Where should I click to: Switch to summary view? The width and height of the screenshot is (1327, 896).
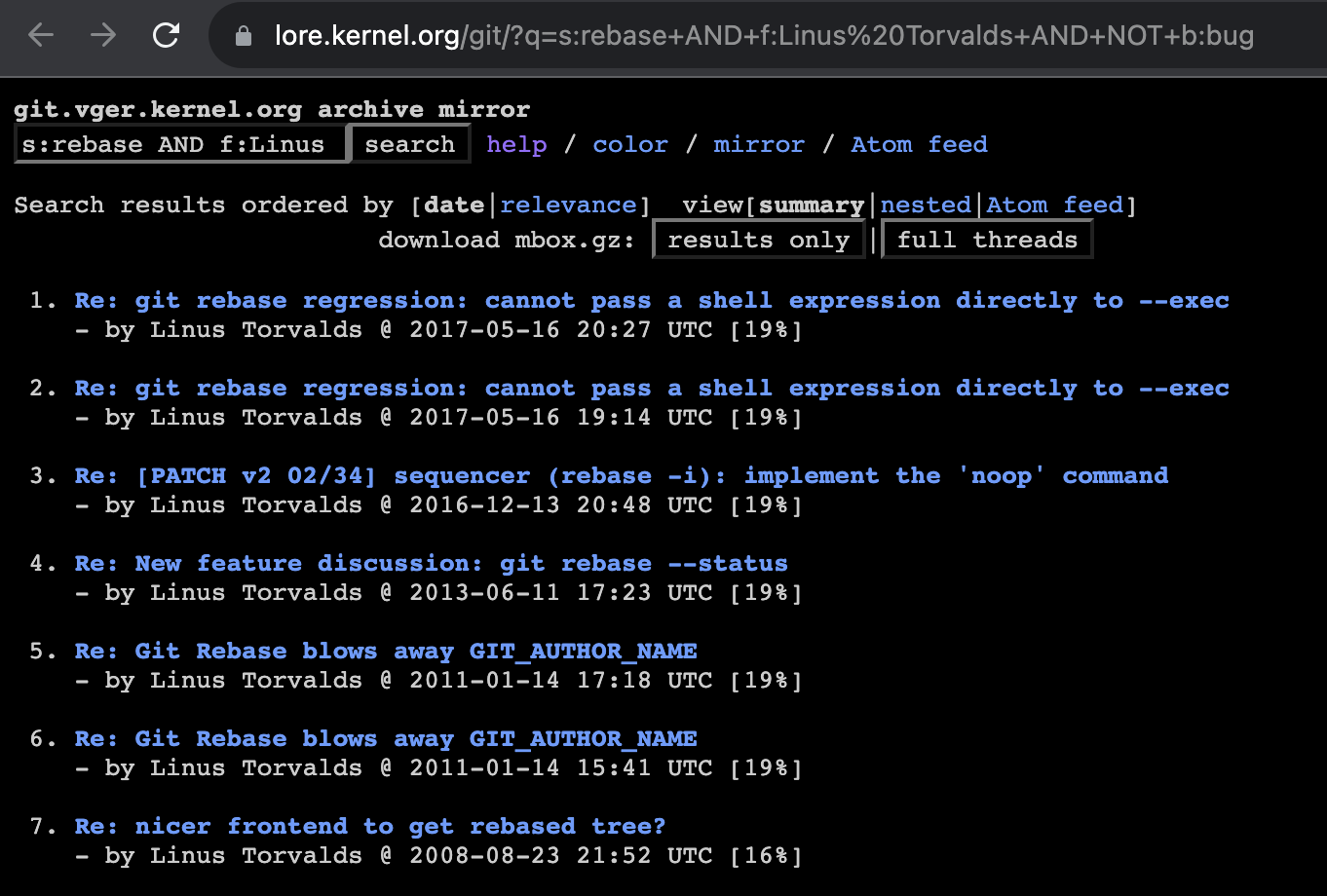tap(812, 205)
